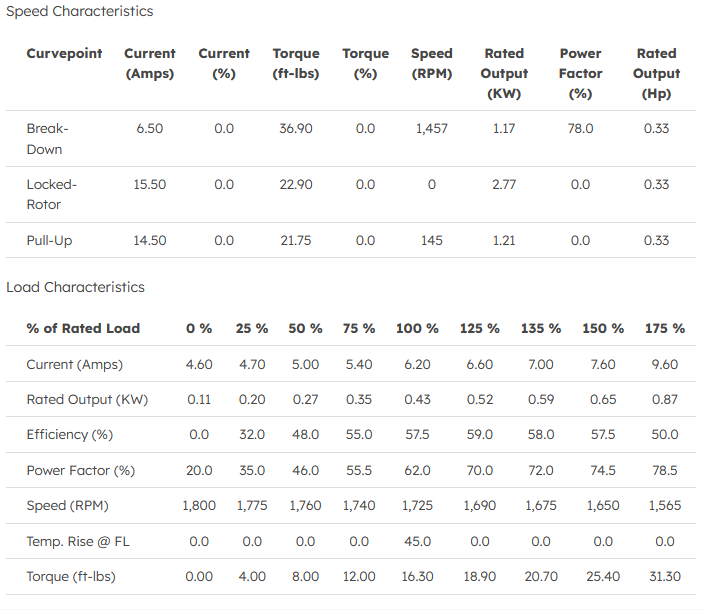This screenshot has height=614, width=706.
Task: Click the Break-Down speed value 1,457
Action: point(431,129)
